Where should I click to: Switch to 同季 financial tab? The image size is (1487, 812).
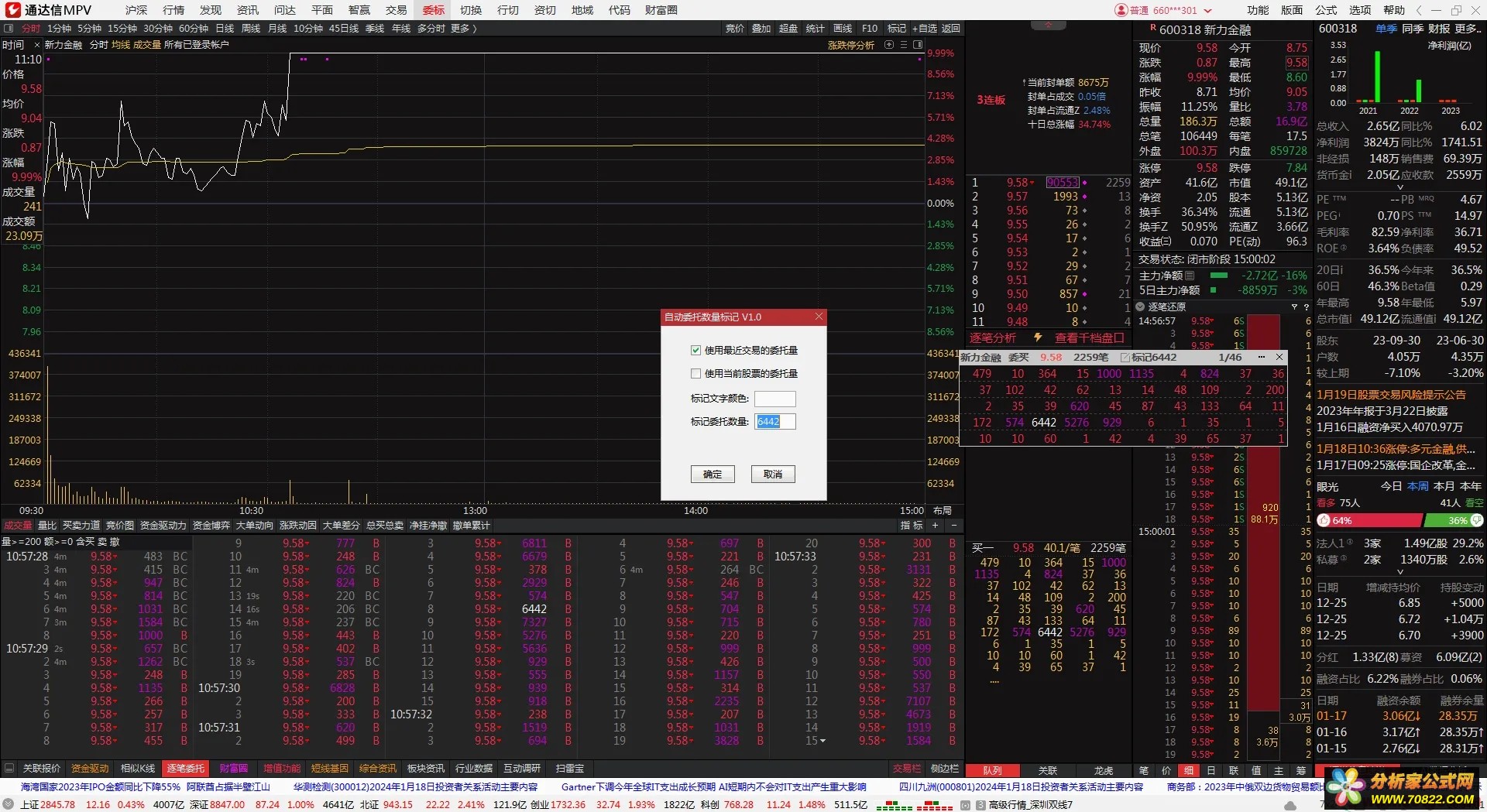[x=1413, y=29]
